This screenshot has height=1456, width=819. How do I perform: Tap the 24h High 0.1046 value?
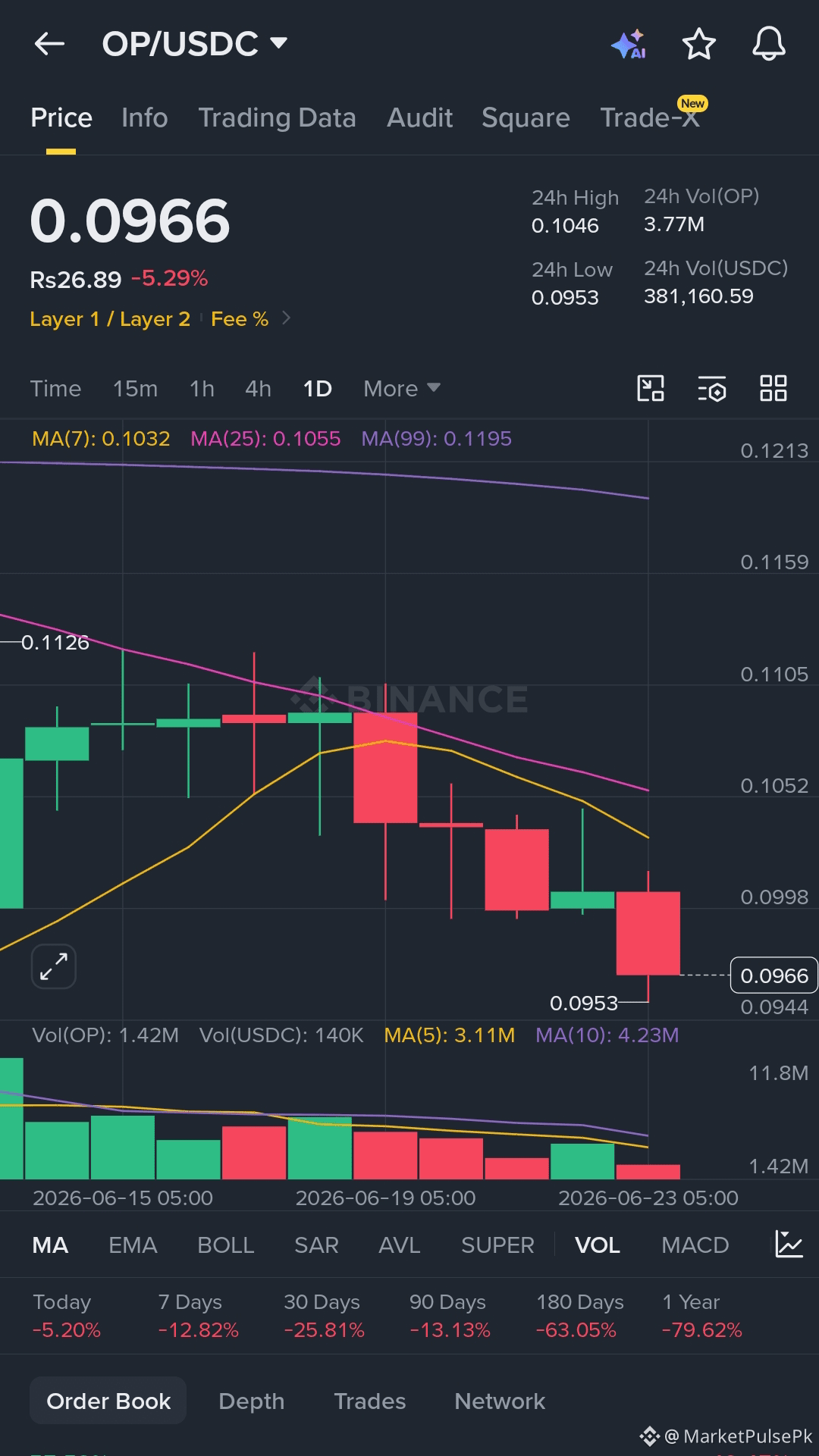(x=565, y=226)
